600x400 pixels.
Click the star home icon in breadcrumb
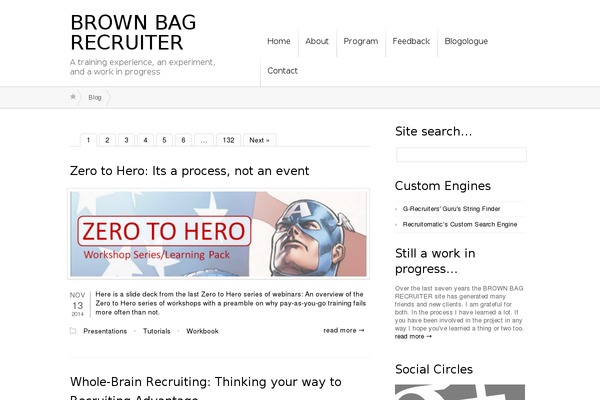pos(73,97)
